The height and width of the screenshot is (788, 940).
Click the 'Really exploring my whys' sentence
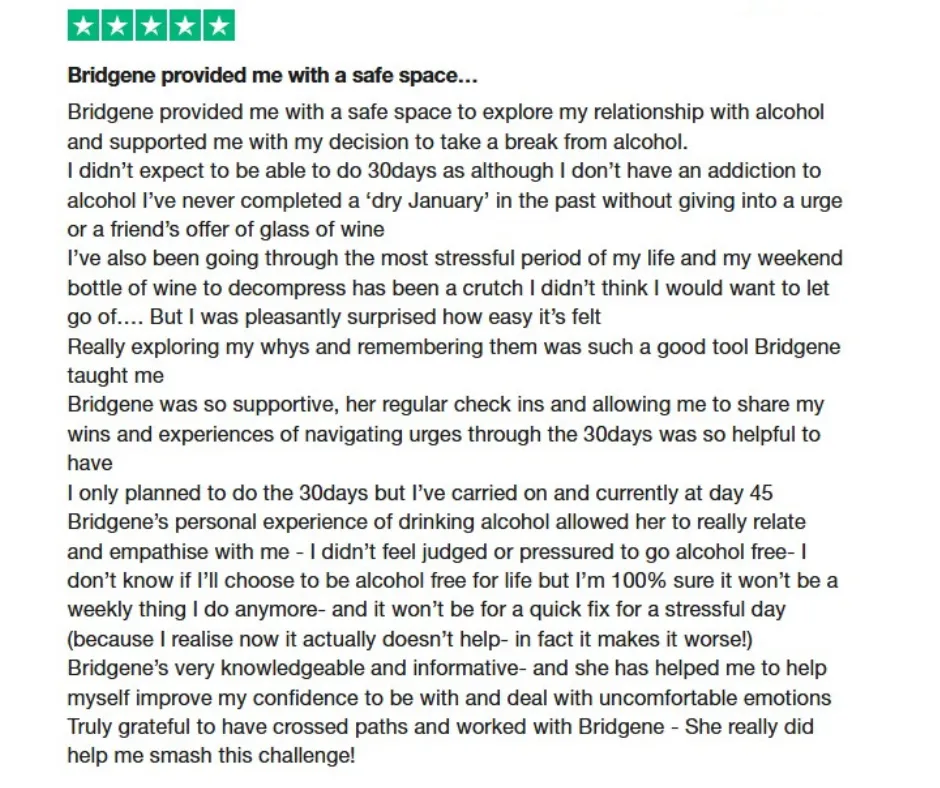pyautogui.click(x=454, y=347)
